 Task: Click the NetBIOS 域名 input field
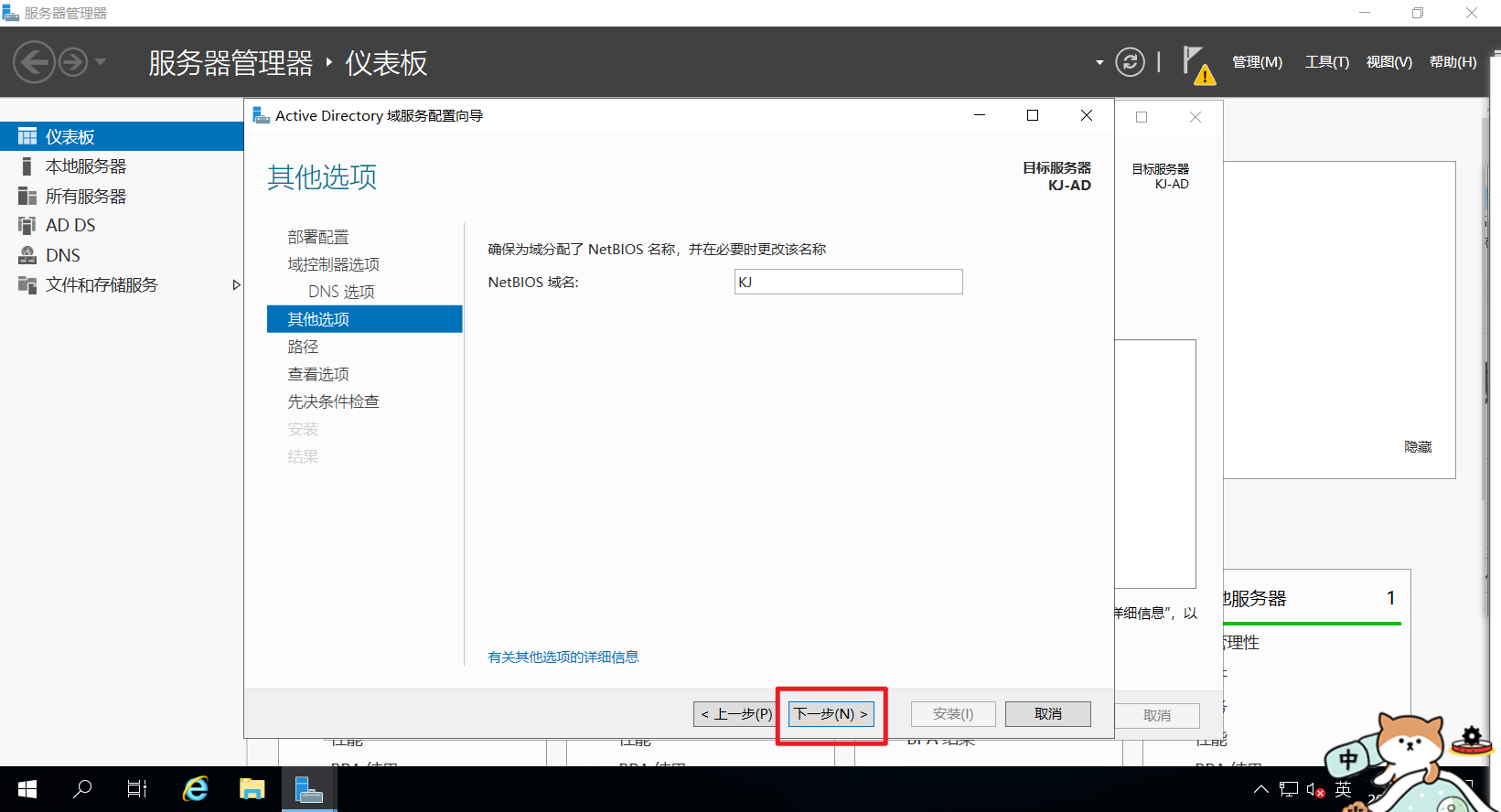point(849,282)
